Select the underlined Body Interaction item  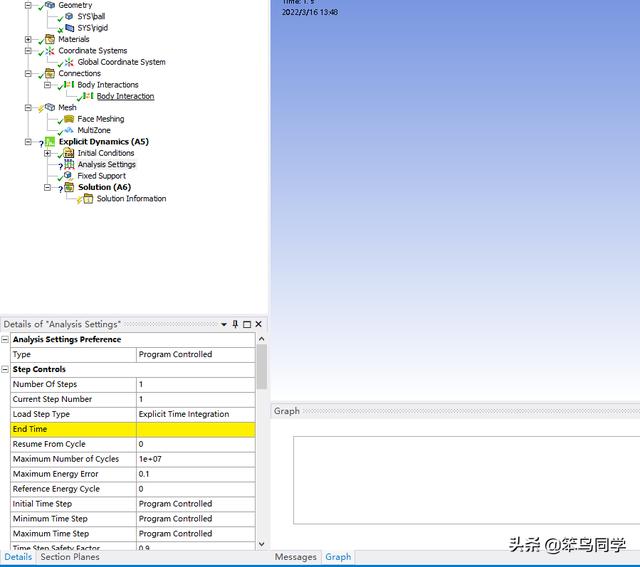[x=125, y=96]
